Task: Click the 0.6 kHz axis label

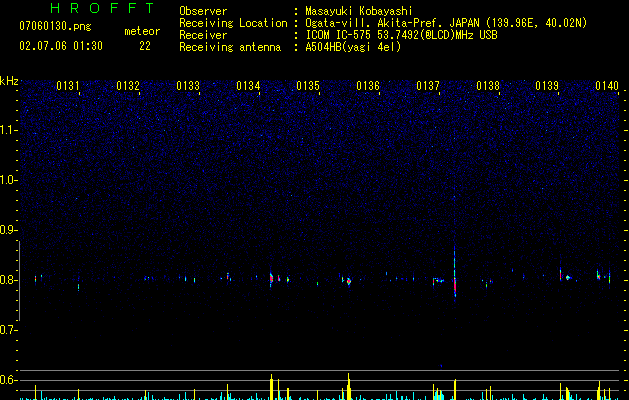Action: click(x=8, y=380)
